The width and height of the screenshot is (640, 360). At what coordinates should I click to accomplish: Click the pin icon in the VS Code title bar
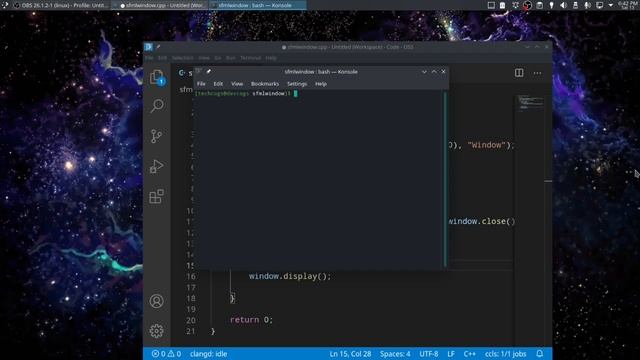pos(158,47)
